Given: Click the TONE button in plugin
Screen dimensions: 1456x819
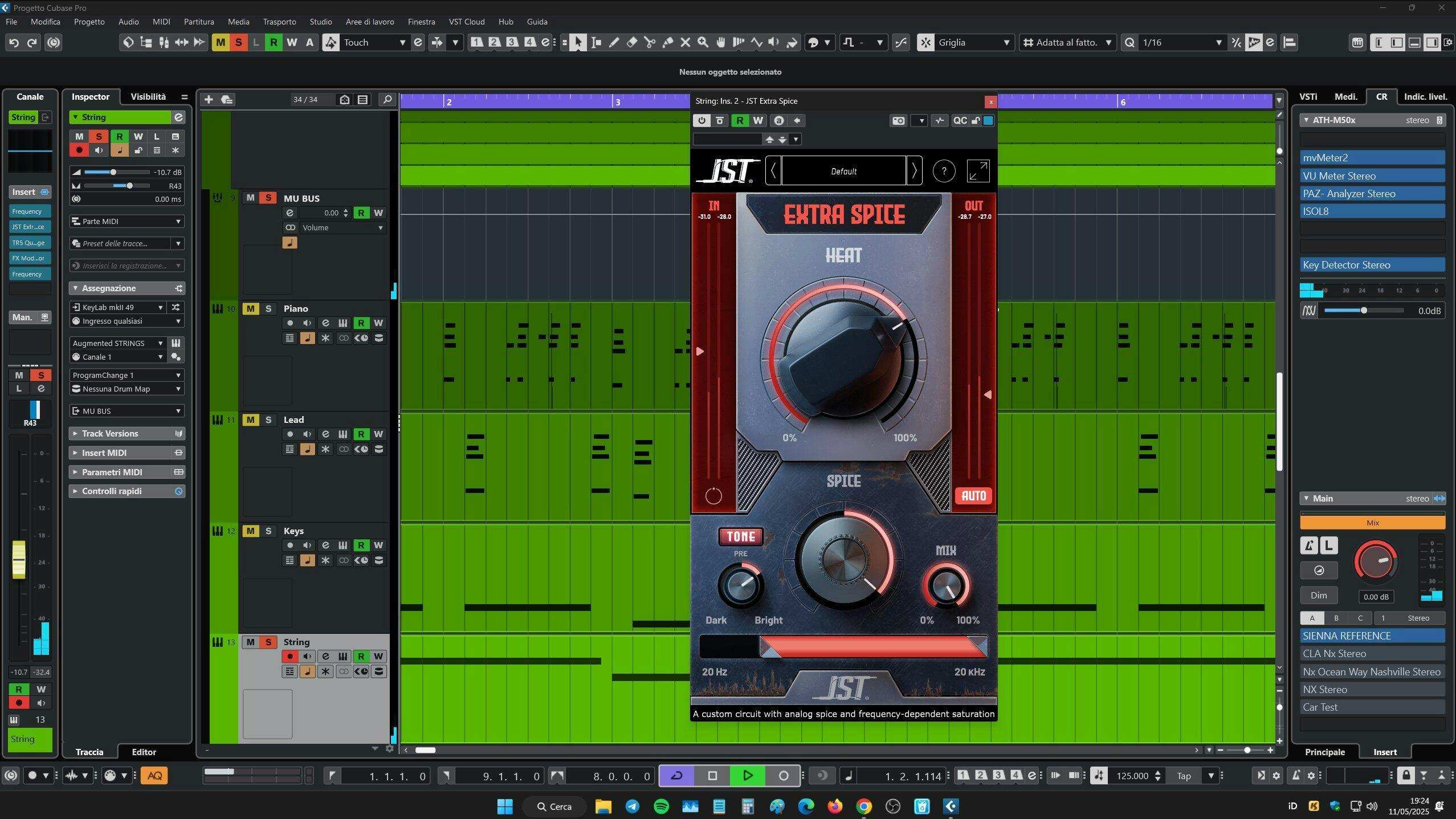Looking at the screenshot, I should [740, 536].
